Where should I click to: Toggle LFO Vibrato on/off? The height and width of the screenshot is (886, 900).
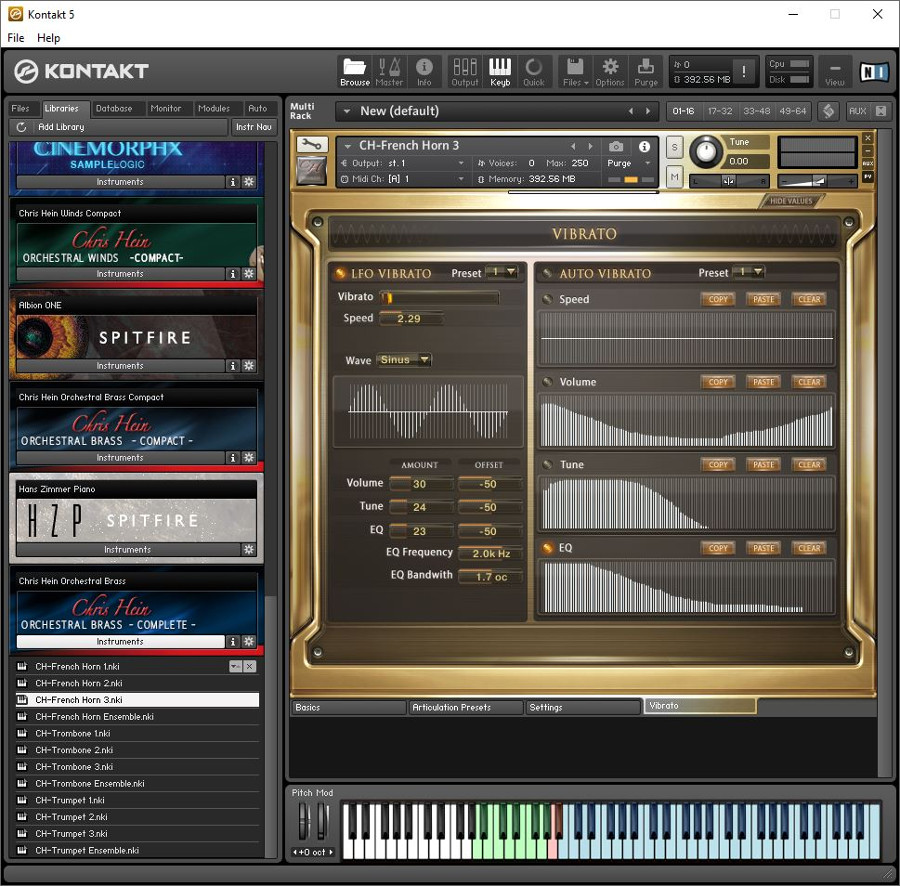(x=340, y=273)
